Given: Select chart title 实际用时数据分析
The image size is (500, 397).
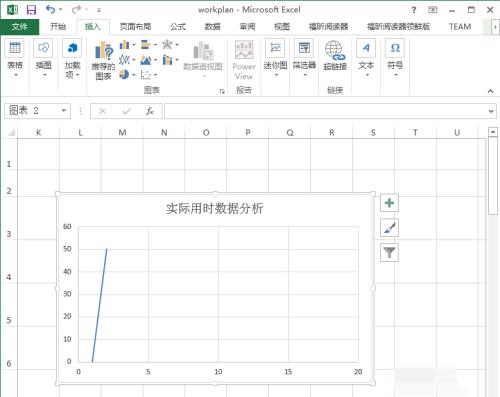Looking at the screenshot, I should point(215,209).
